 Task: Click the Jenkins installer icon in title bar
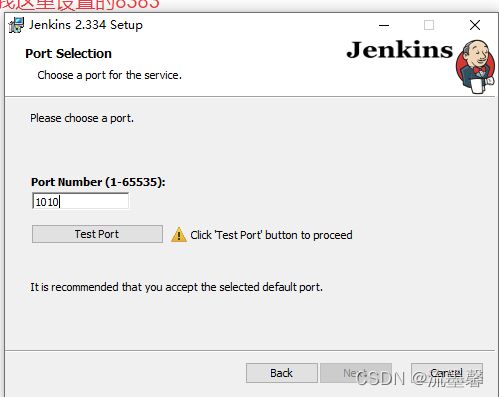click(16, 25)
